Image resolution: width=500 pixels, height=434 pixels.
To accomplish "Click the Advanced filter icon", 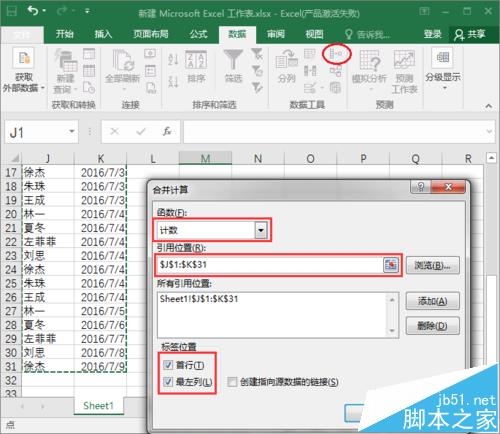I will (257, 87).
